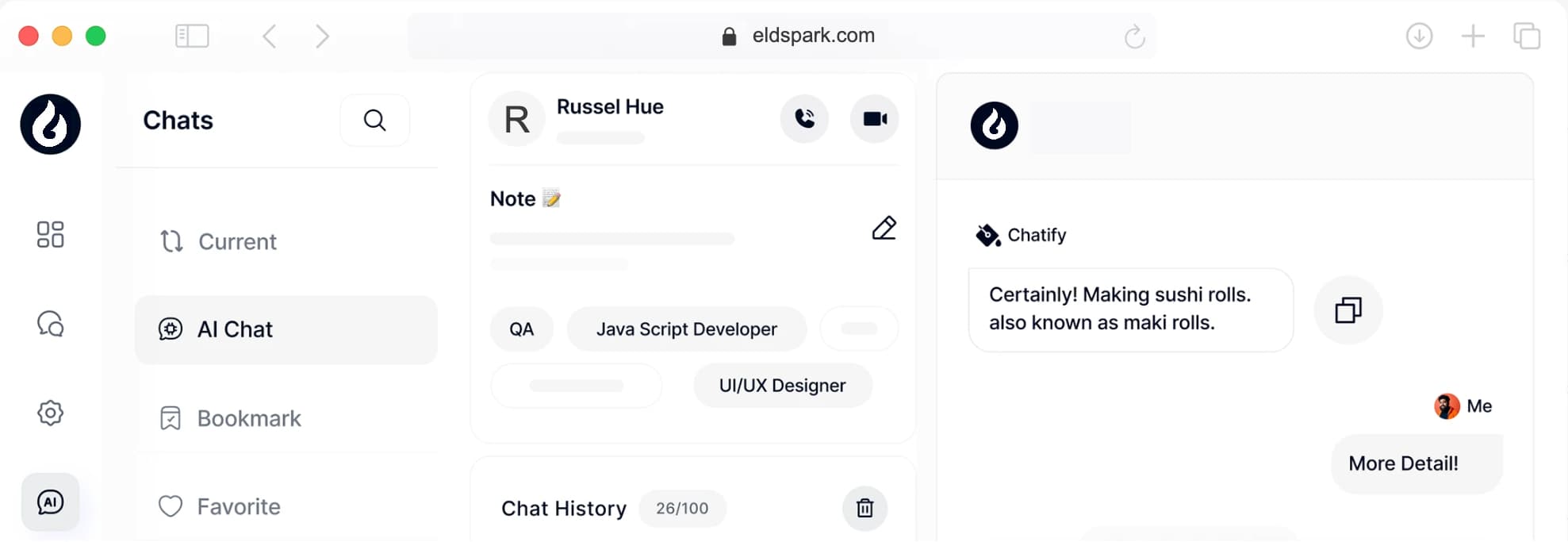The height and width of the screenshot is (542, 1568).
Task: Click the 26/100 chat history counter
Action: (682, 508)
